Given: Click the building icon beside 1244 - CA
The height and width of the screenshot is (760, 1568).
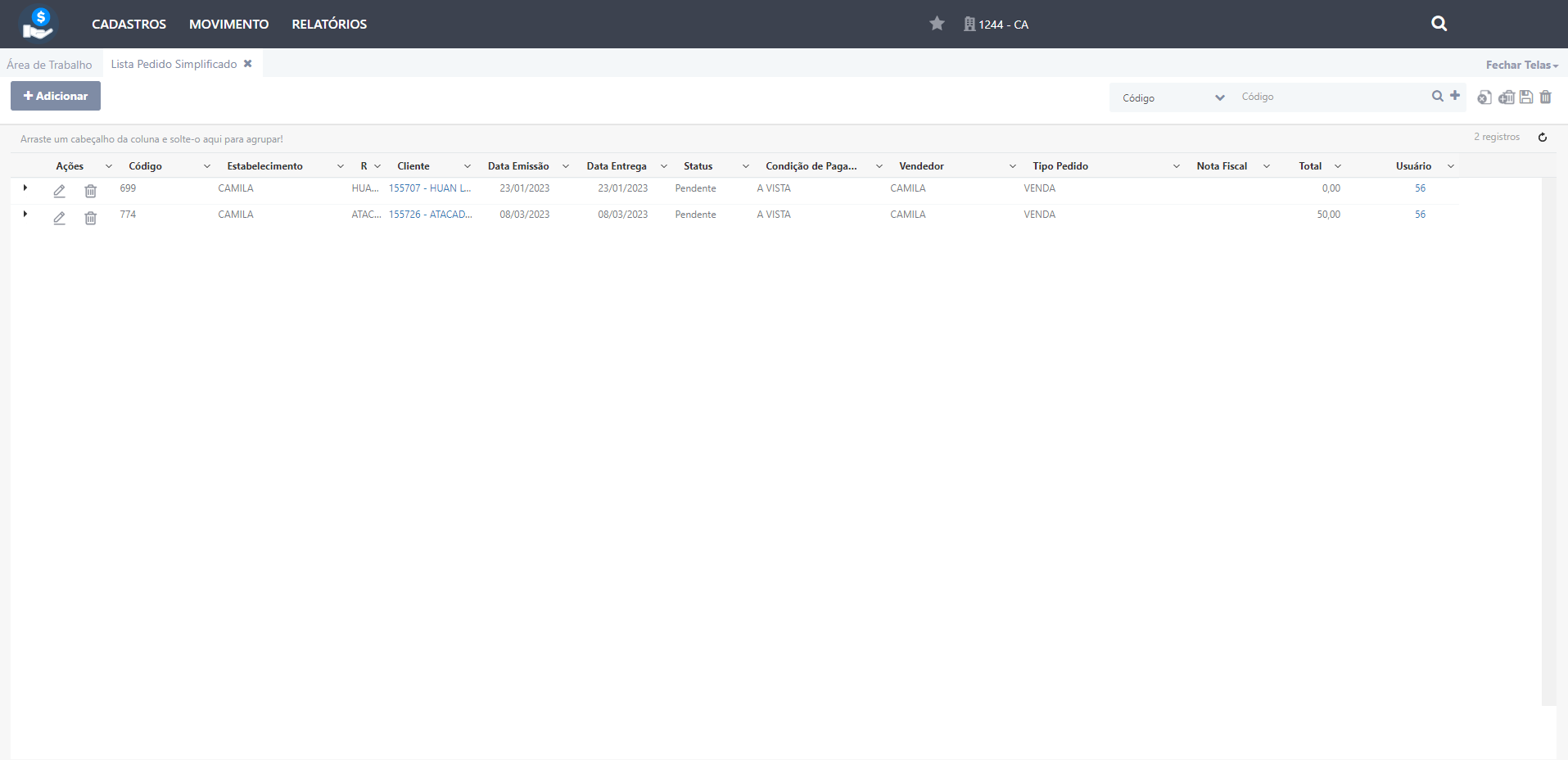Looking at the screenshot, I should coord(969,25).
